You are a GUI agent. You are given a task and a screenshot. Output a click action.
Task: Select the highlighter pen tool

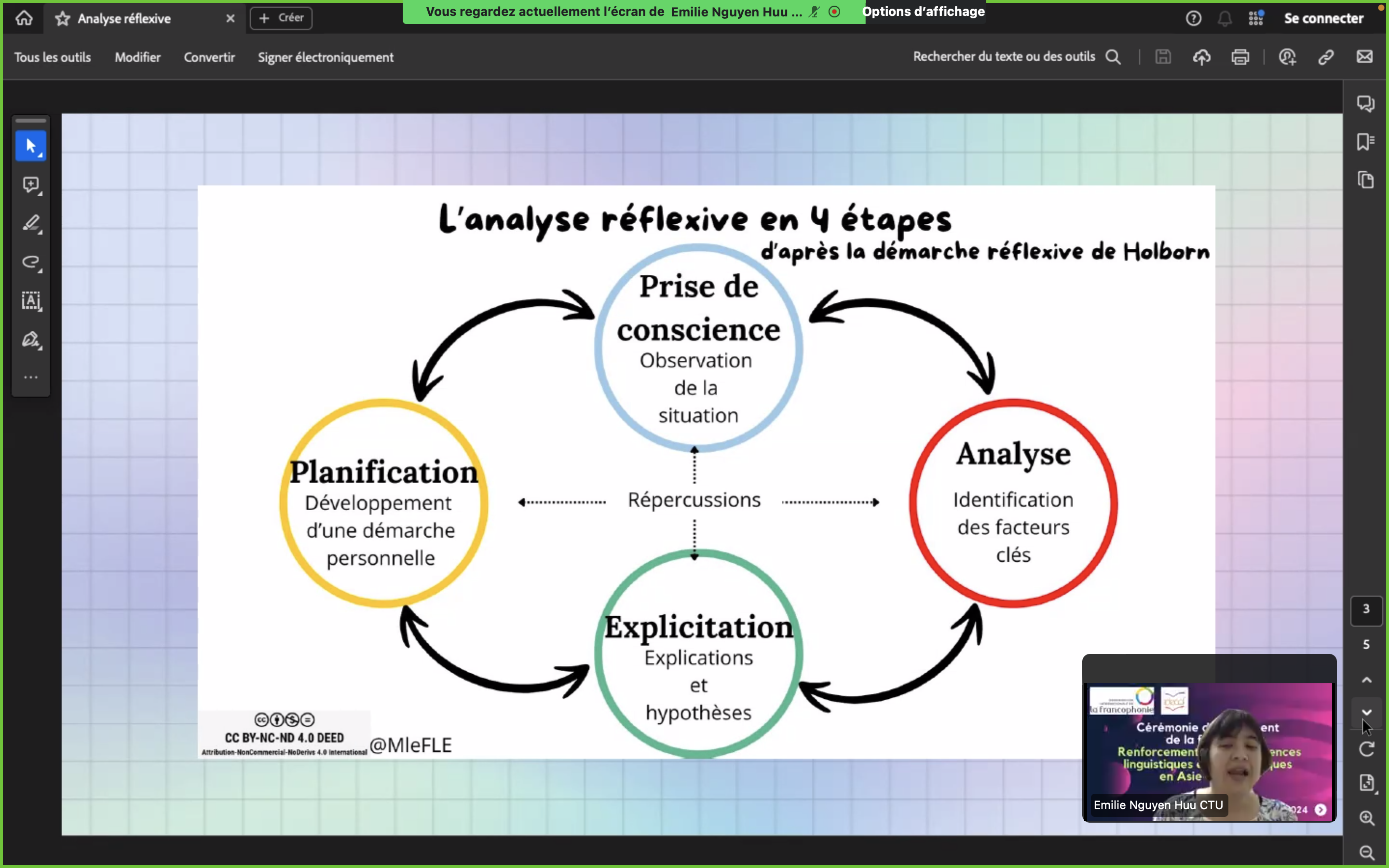[x=31, y=223]
